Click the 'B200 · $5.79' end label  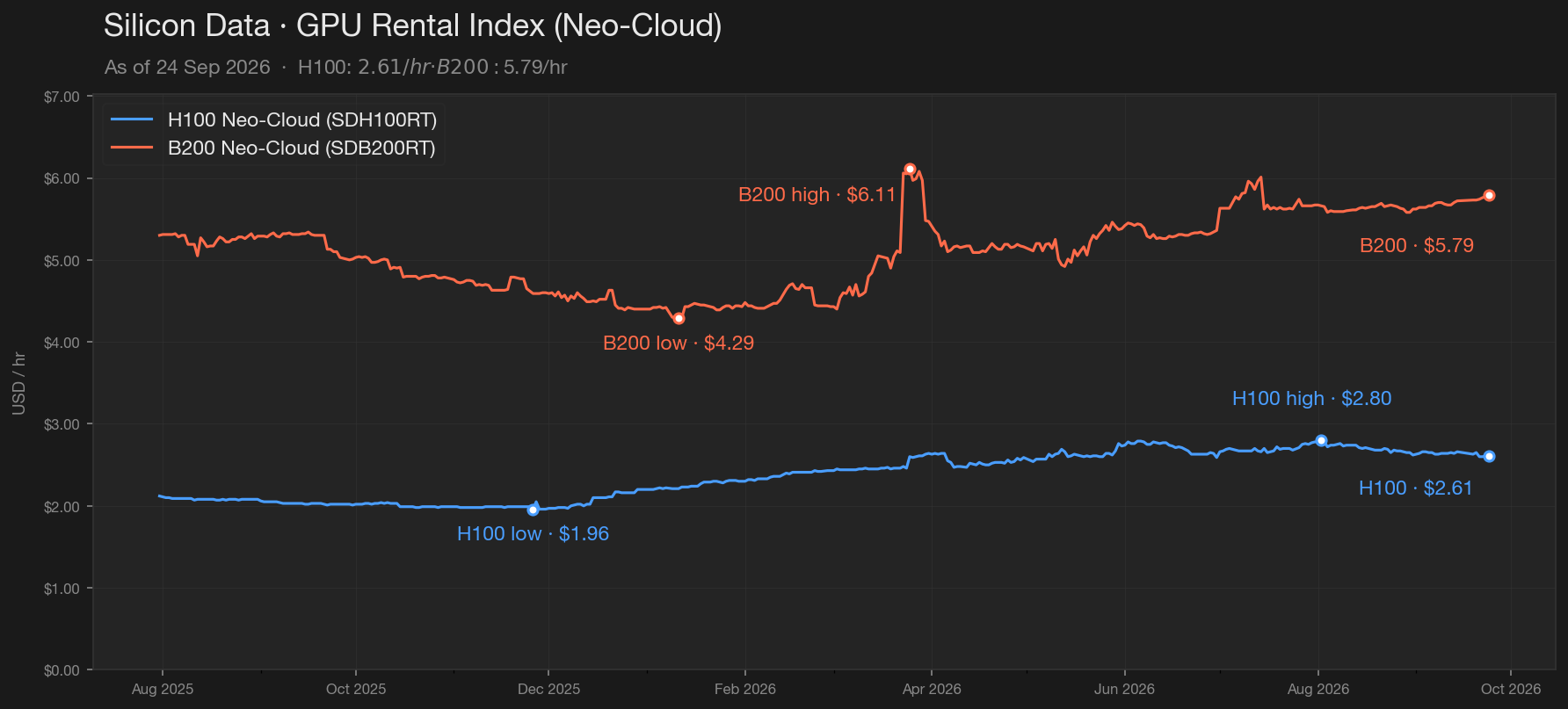point(1416,245)
